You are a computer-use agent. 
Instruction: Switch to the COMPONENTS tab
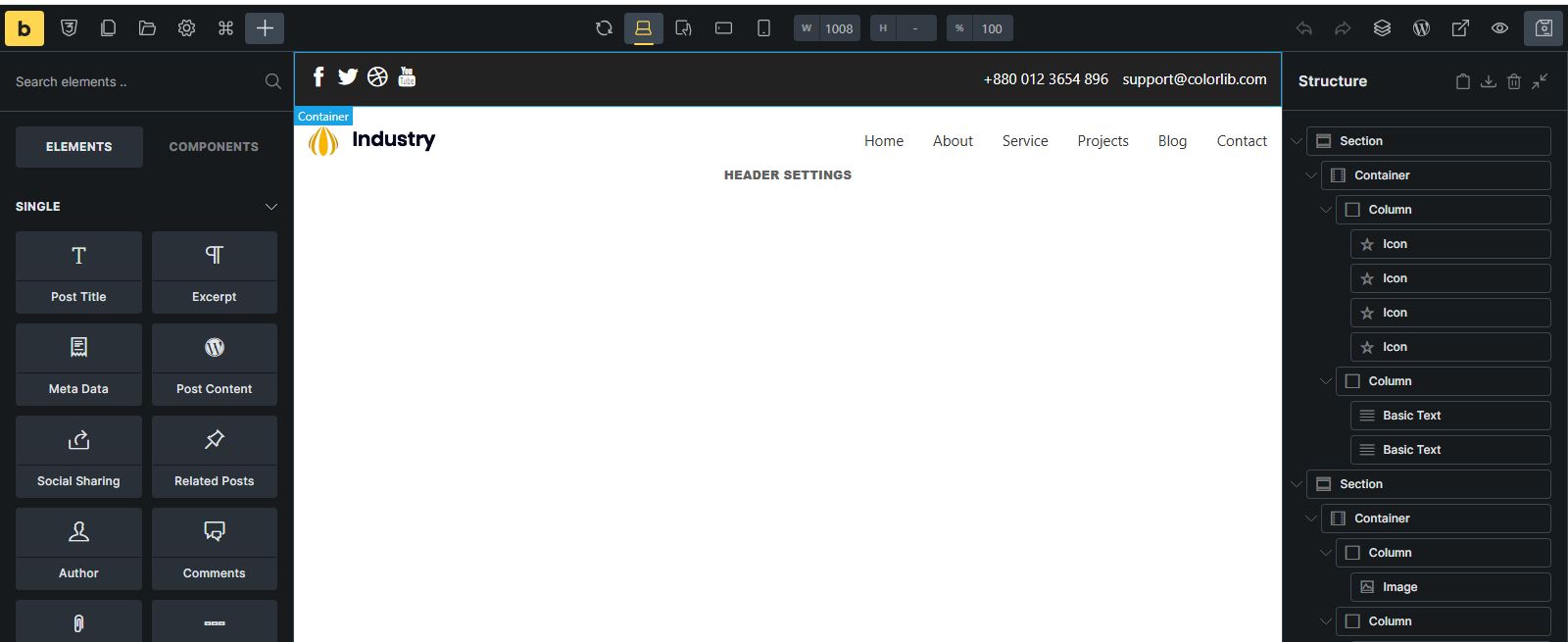click(x=214, y=147)
